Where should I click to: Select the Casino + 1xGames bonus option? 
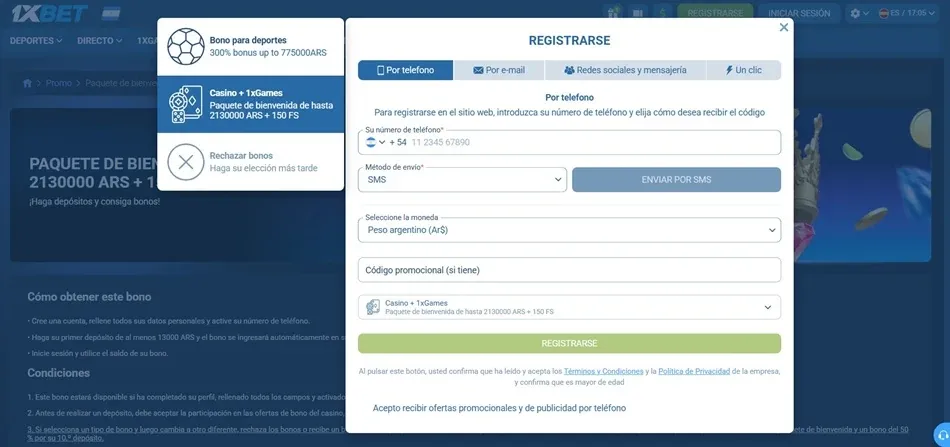click(x=251, y=105)
